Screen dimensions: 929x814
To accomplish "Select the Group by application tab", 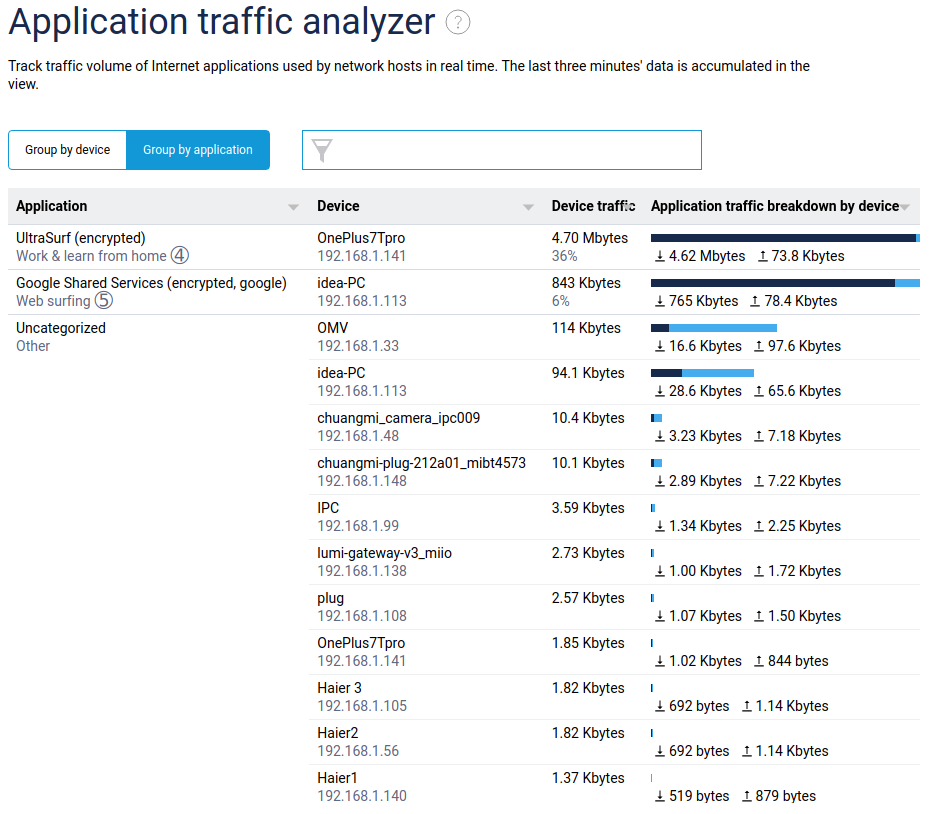I will 197,149.
